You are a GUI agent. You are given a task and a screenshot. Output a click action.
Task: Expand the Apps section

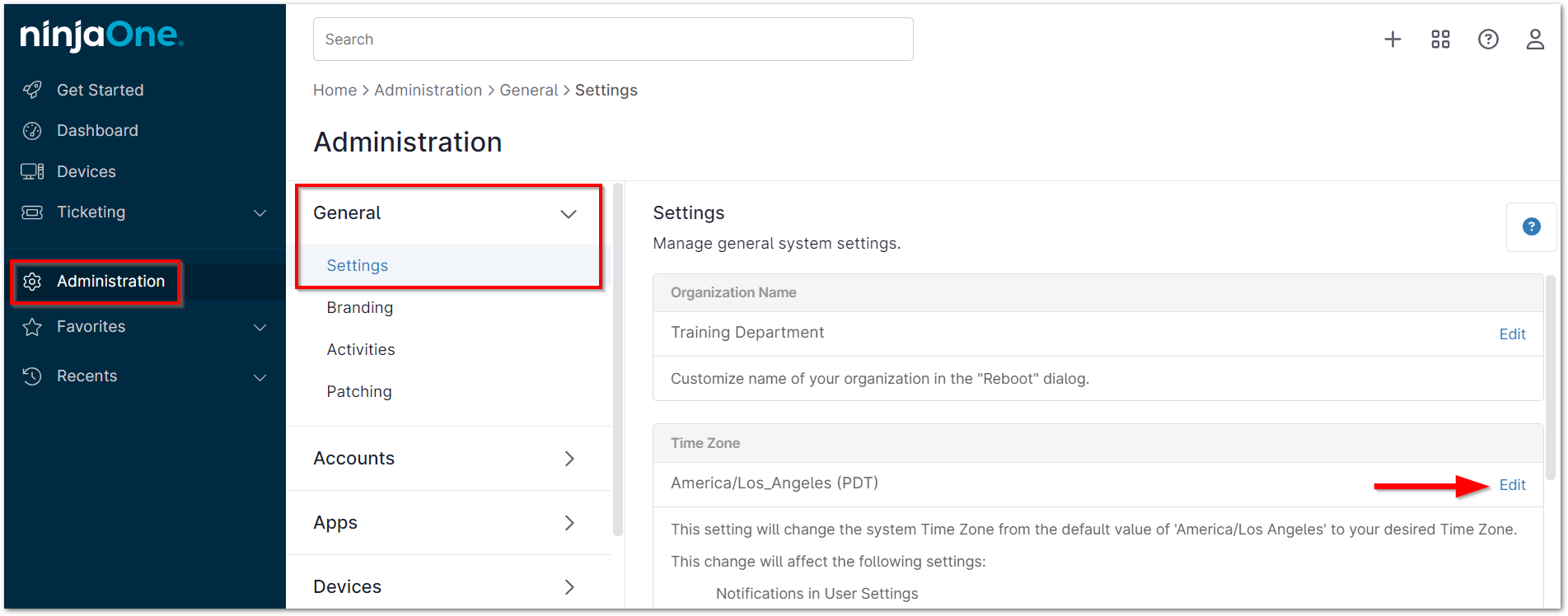569,523
